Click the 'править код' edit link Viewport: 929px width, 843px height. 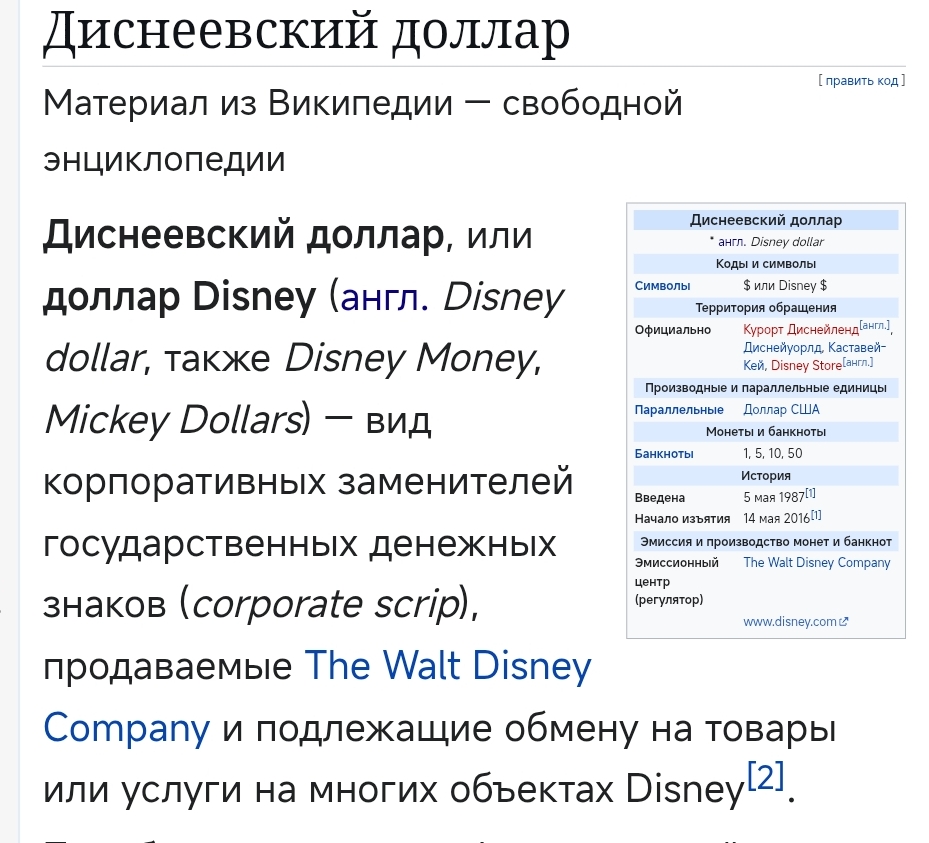tap(861, 80)
